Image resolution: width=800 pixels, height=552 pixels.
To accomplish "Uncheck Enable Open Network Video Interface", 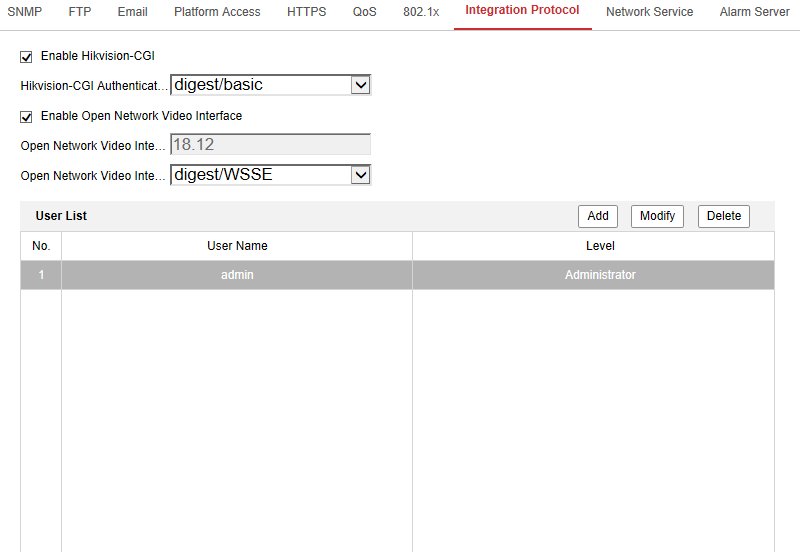I will [26, 116].
